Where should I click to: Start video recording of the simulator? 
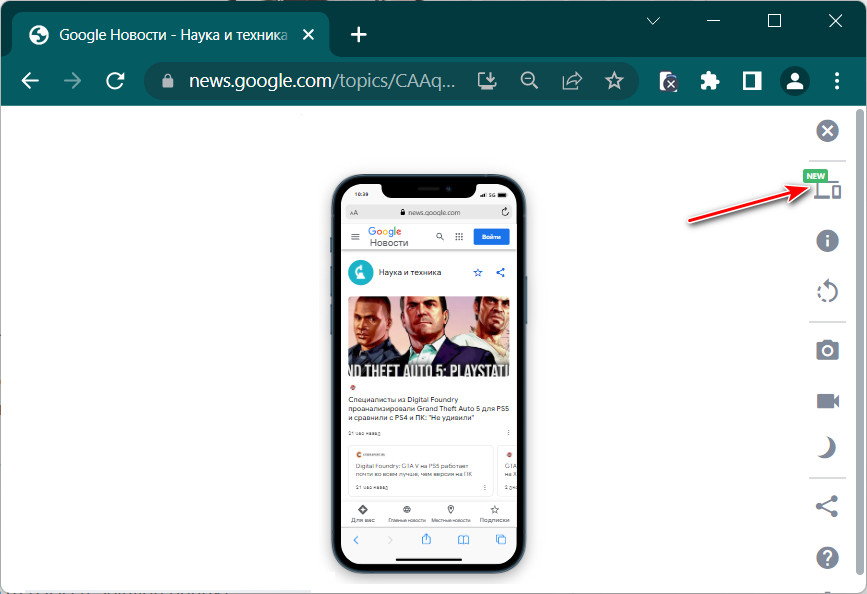point(828,400)
